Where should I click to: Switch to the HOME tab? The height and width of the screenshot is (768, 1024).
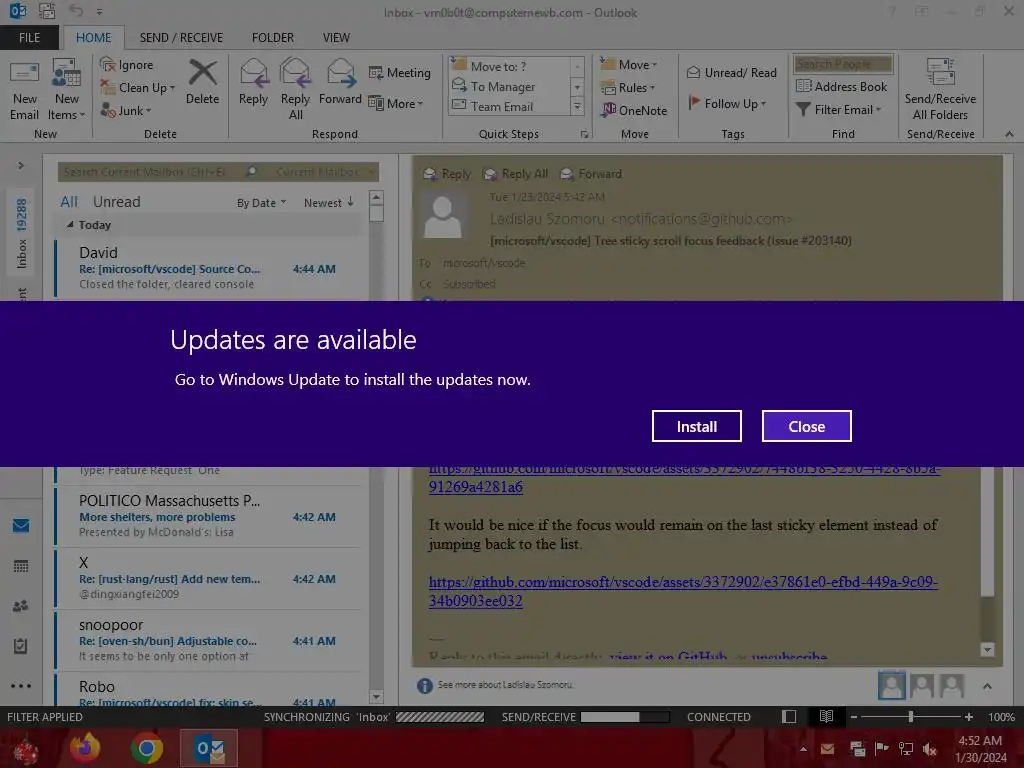coord(93,38)
